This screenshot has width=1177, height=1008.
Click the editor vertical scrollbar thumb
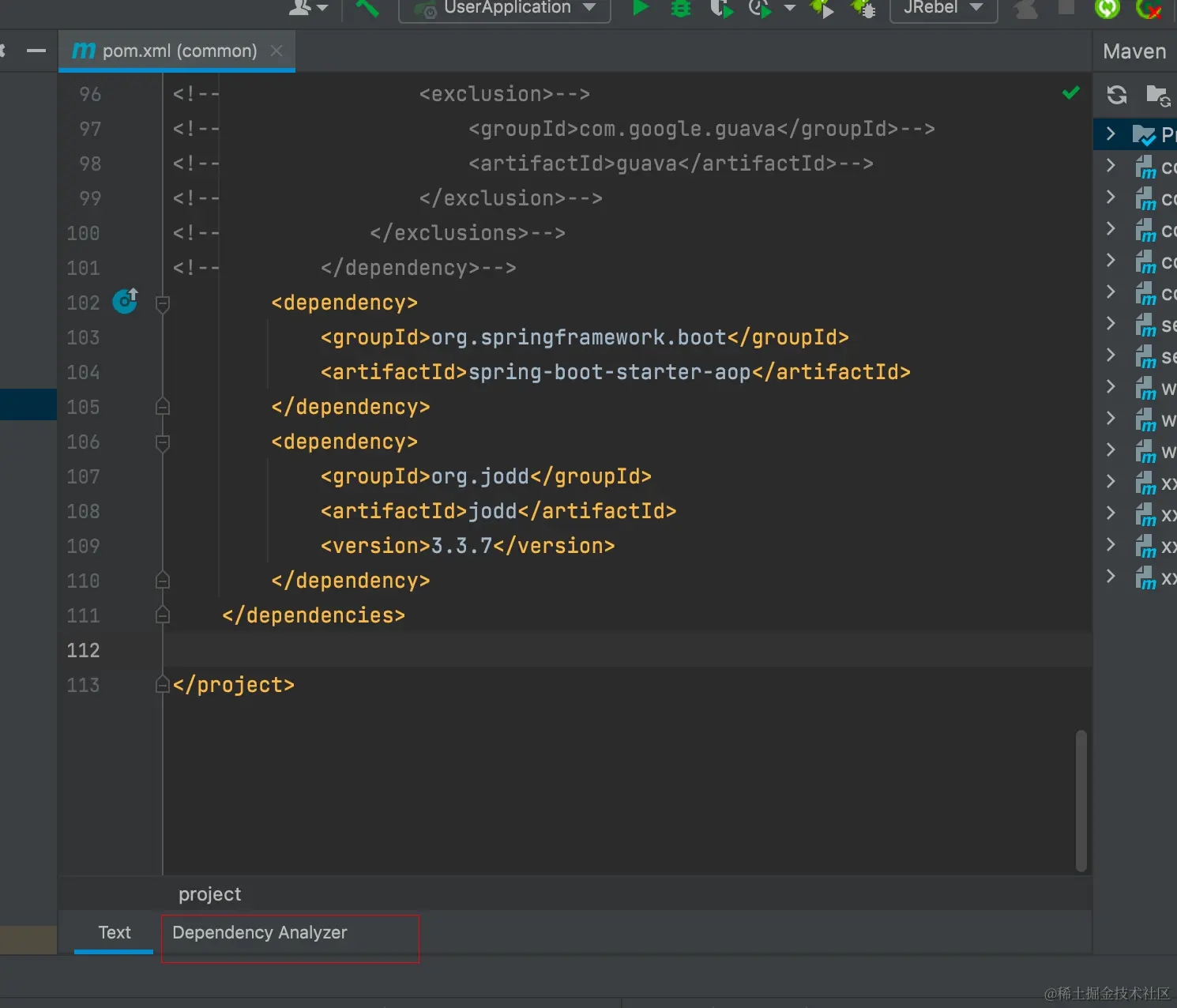[1081, 800]
